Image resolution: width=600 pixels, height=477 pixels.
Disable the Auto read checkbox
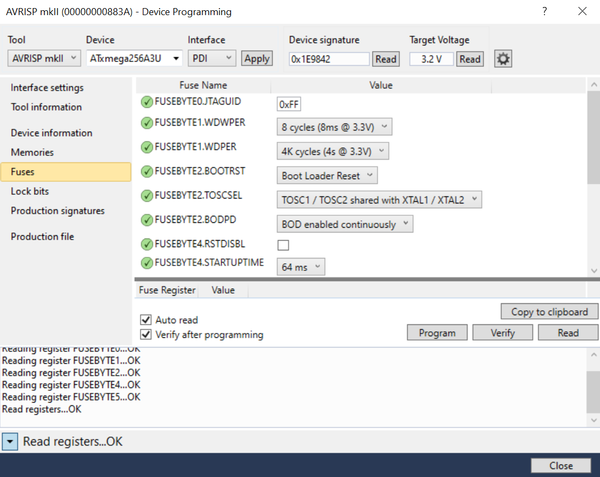(x=146, y=319)
